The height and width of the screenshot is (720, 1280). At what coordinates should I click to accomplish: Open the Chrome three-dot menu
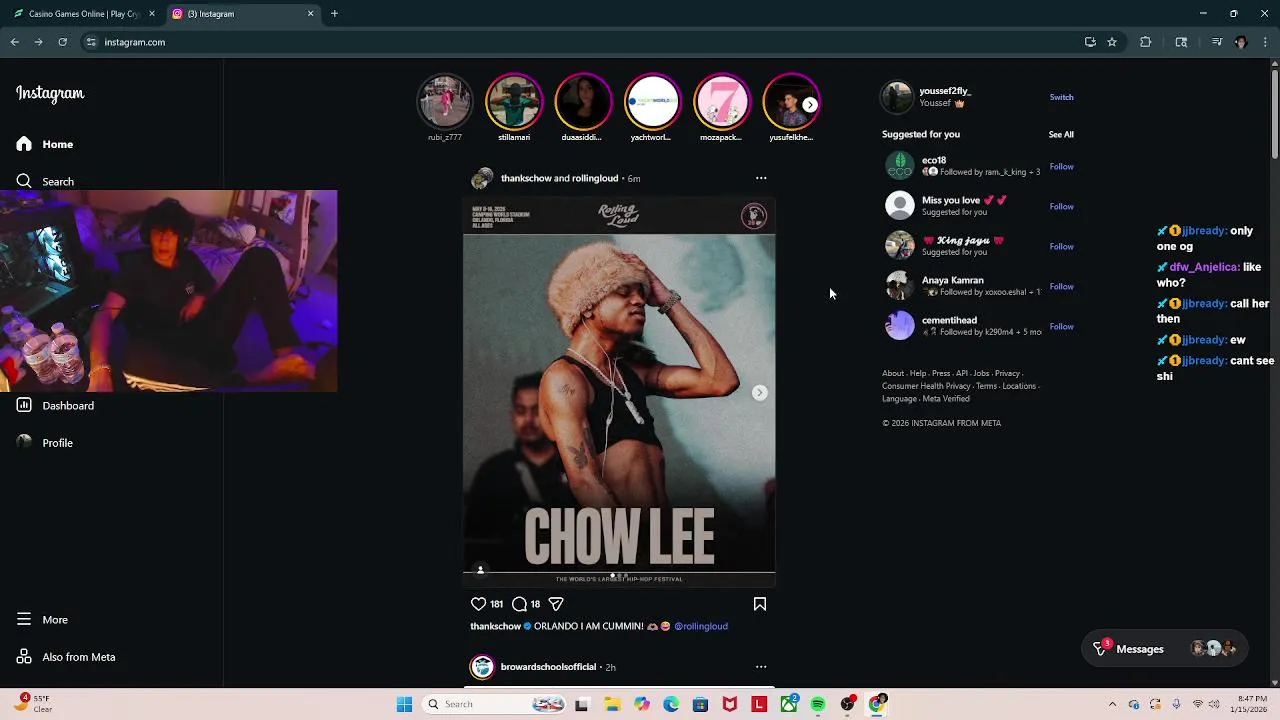tap(1265, 42)
